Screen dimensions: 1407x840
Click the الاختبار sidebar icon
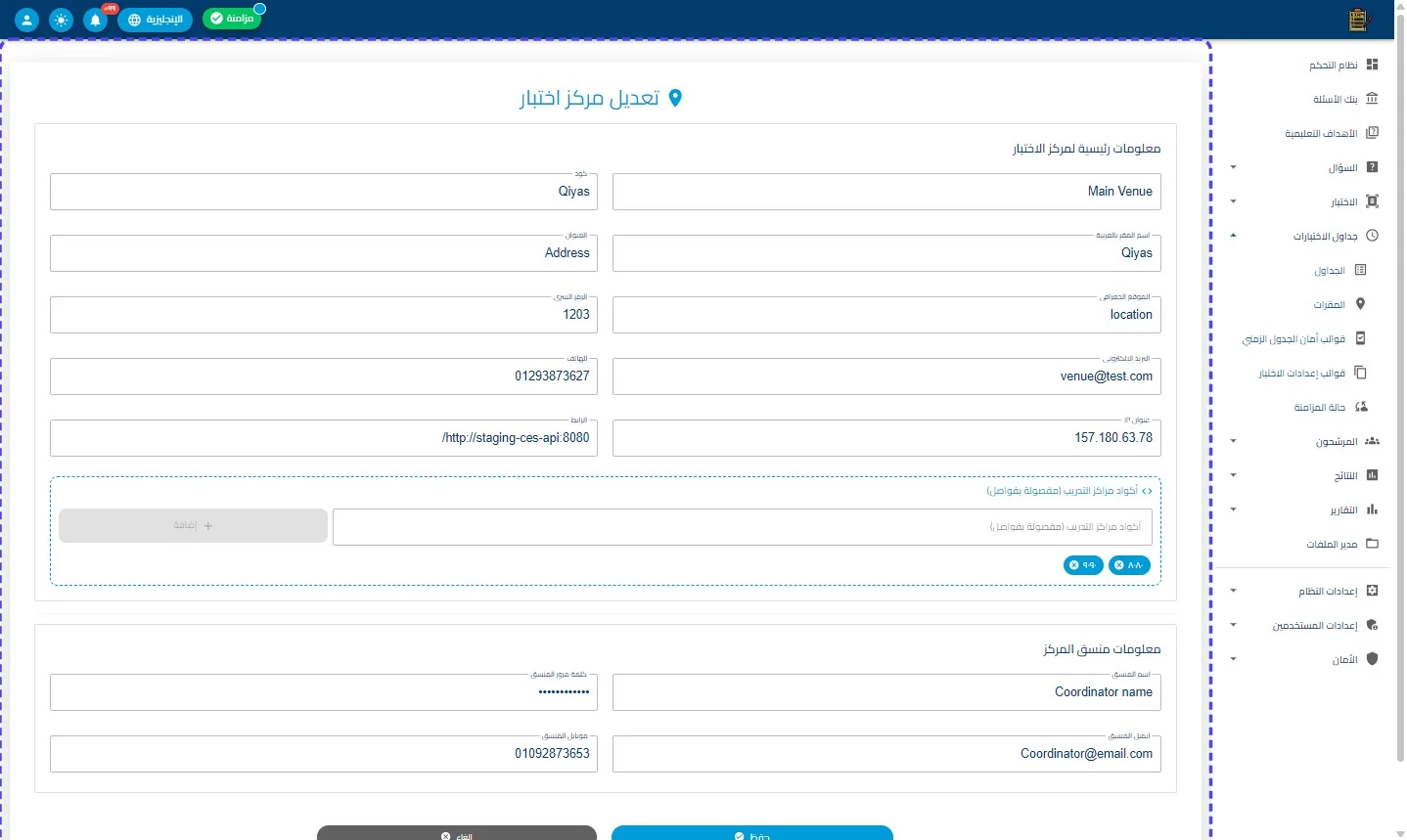1372,201
